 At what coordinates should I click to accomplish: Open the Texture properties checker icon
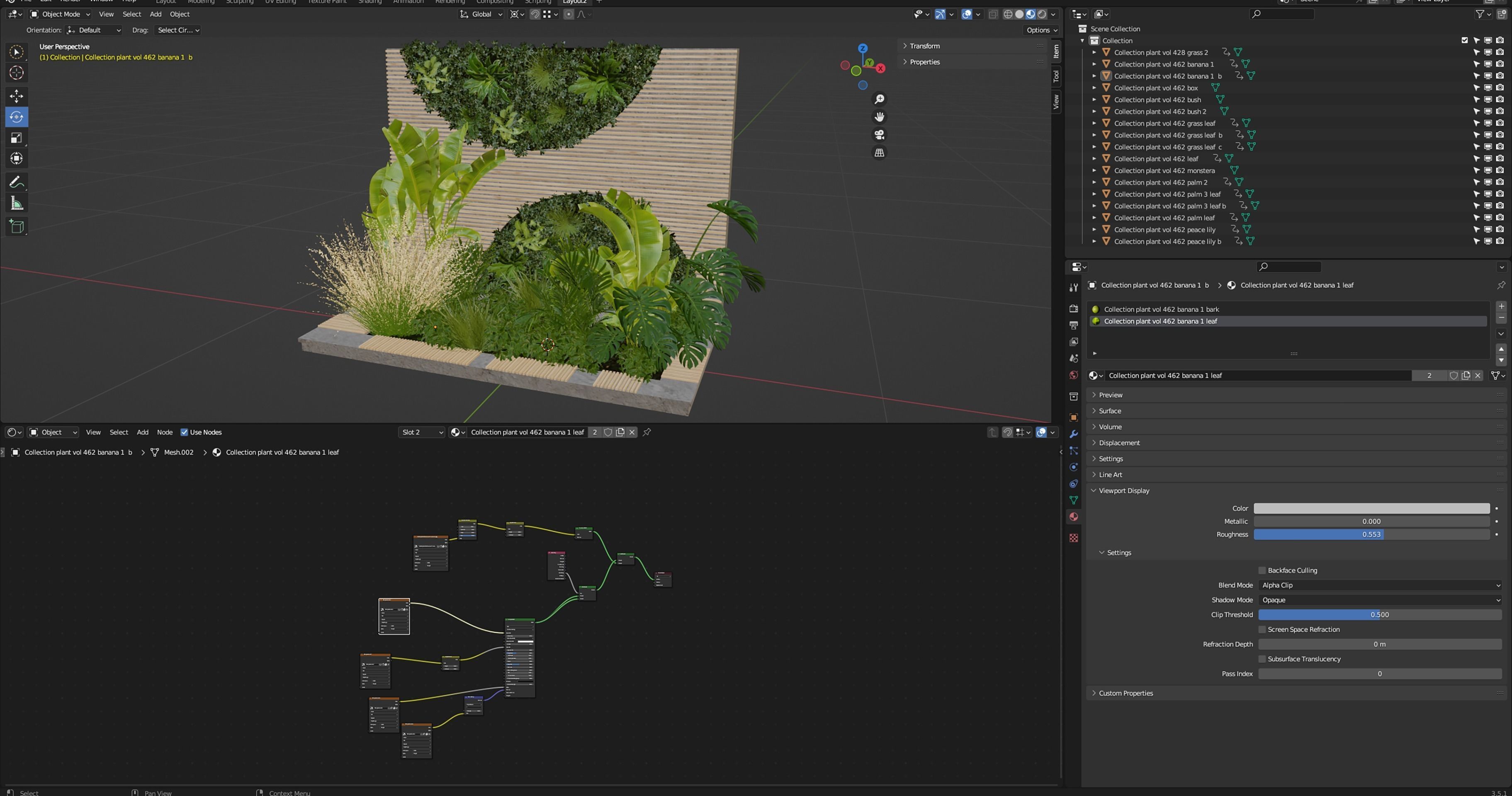[1074, 538]
